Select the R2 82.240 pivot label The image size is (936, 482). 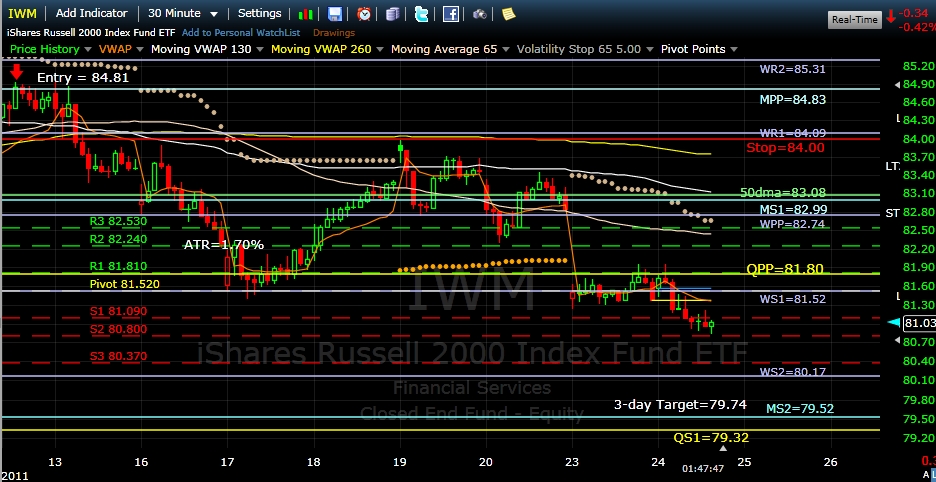118,239
